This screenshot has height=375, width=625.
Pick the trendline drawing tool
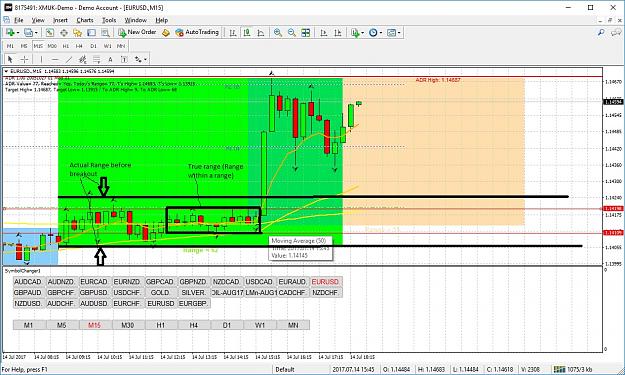tap(69, 59)
